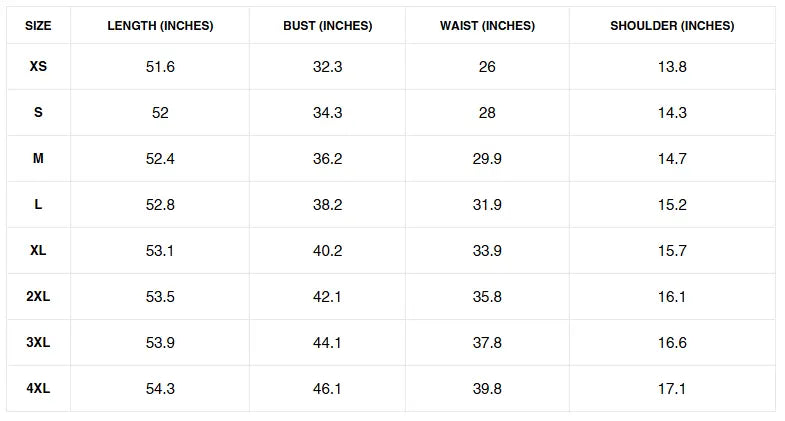Click the SHOULDER (INCHES) header
785x421 pixels.
click(672, 26)
